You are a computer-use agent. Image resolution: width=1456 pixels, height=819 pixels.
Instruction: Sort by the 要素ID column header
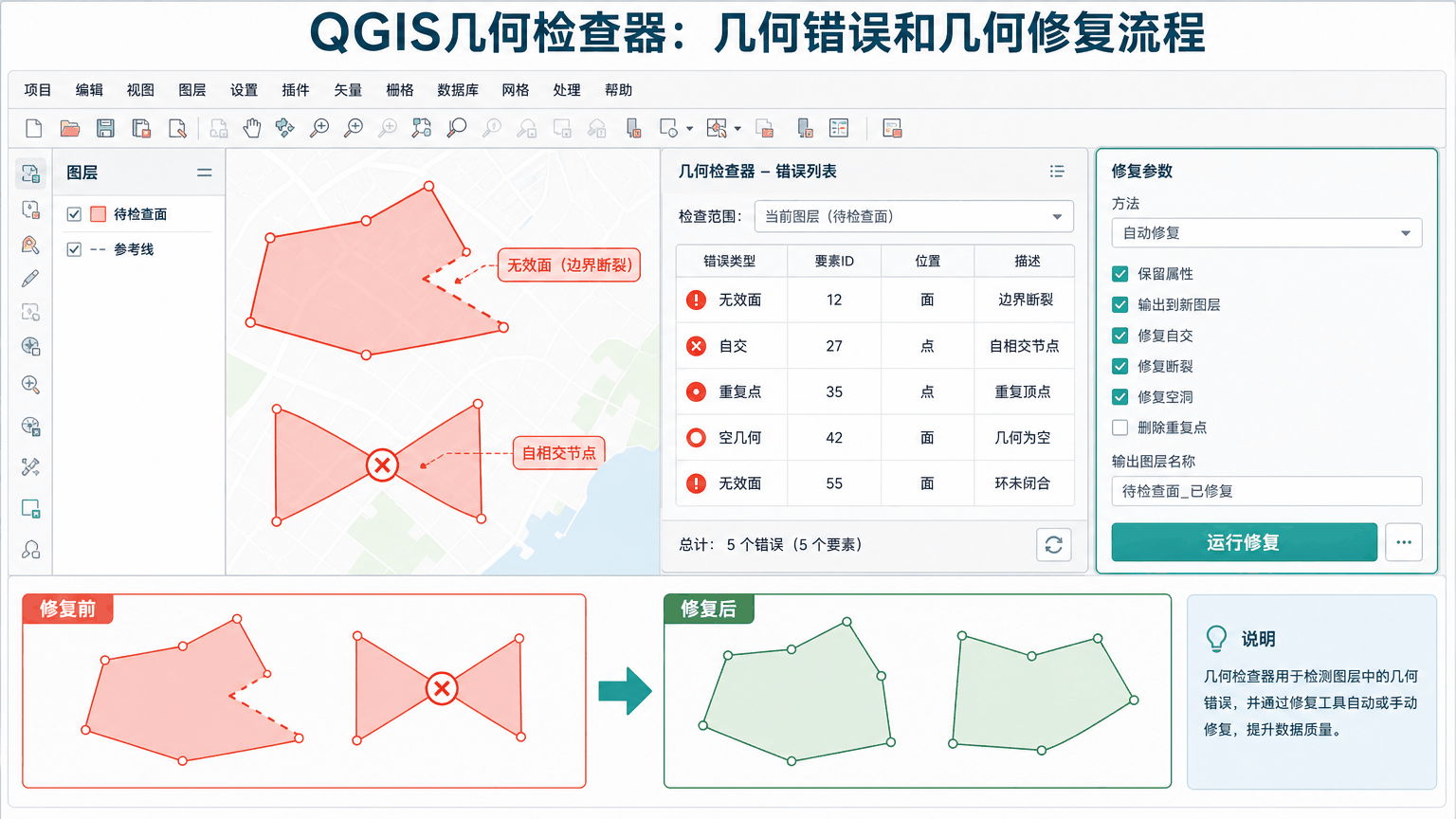point(834,261)
